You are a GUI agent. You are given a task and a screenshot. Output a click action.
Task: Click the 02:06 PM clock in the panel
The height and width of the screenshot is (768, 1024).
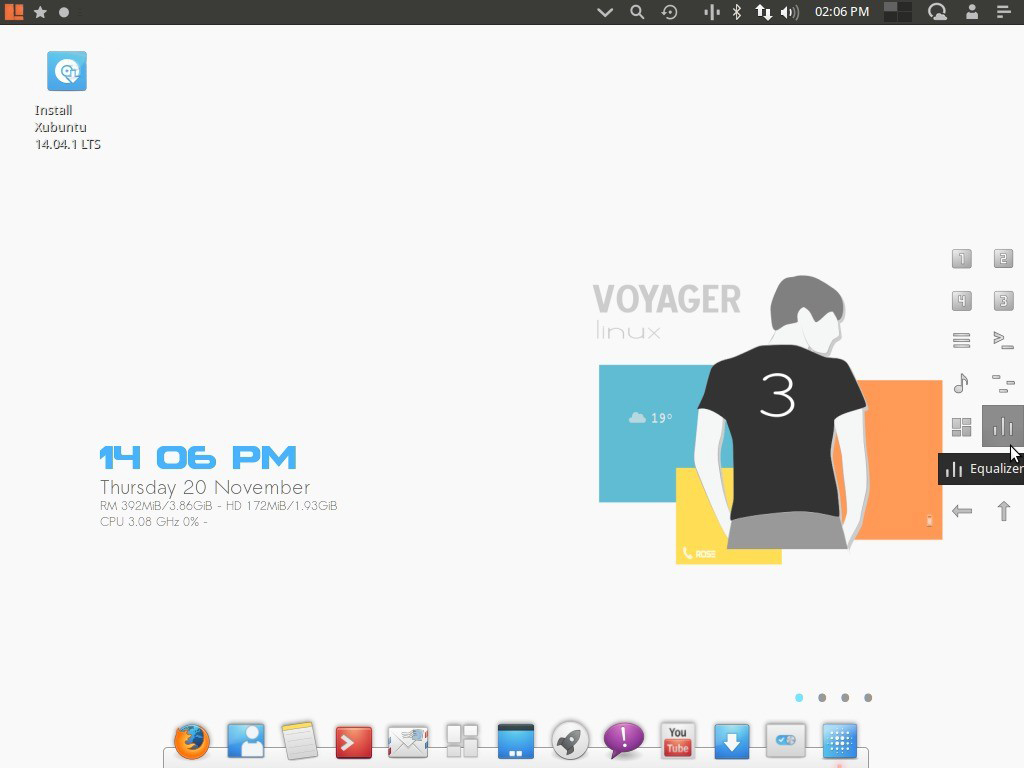(842, 12)
